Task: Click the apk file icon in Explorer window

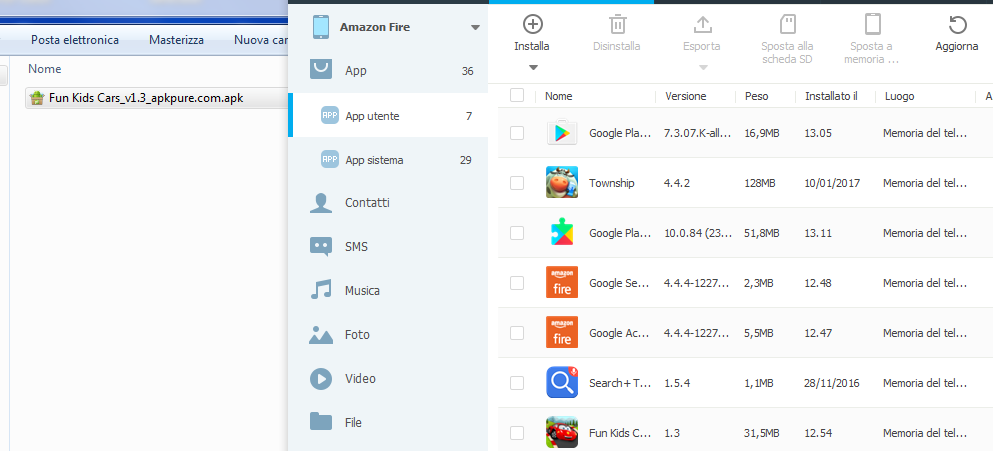Action: (38, 98)
